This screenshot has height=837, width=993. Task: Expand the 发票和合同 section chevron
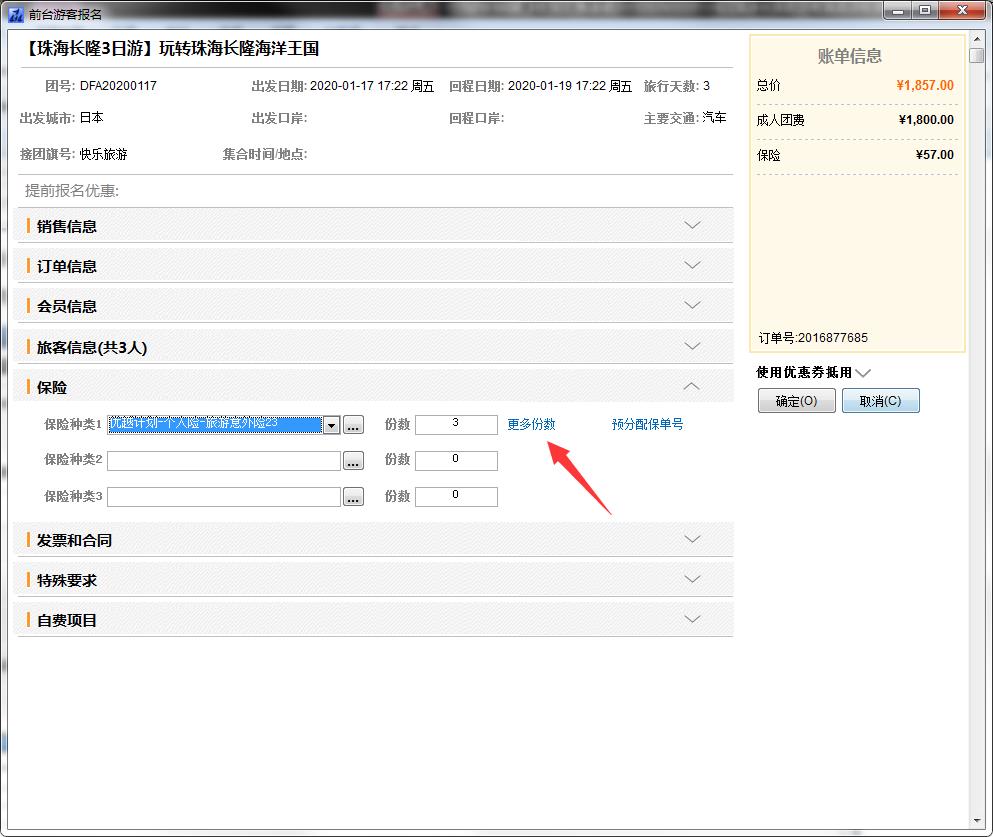pyautogui.click(x=692, y=539)
